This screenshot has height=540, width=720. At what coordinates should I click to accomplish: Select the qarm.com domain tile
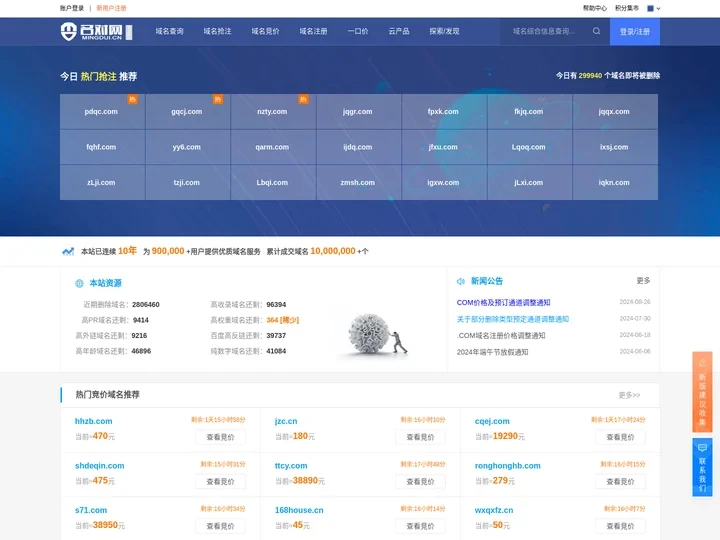[273, 147]
